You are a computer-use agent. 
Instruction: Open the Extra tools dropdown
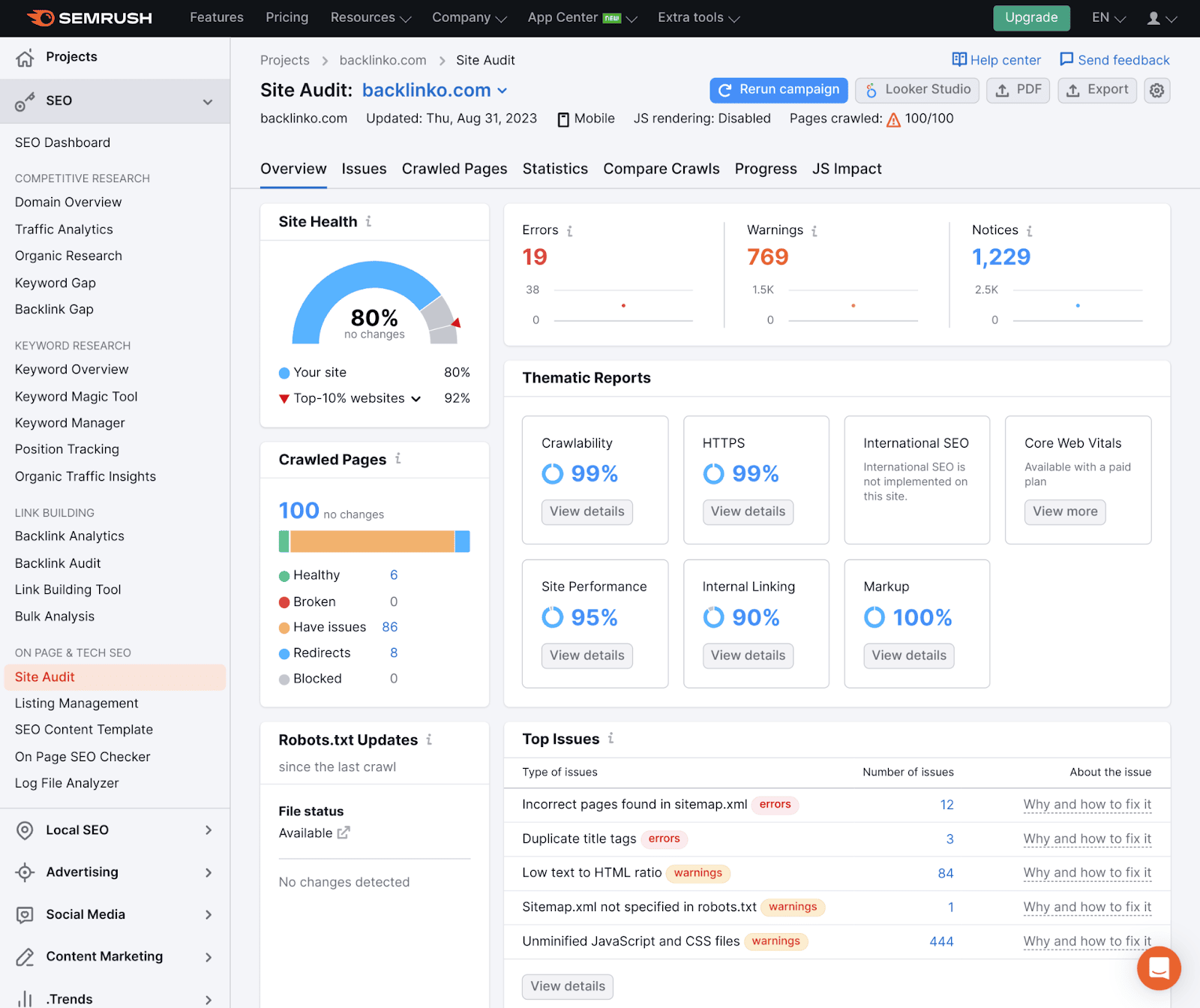point(699,17)
